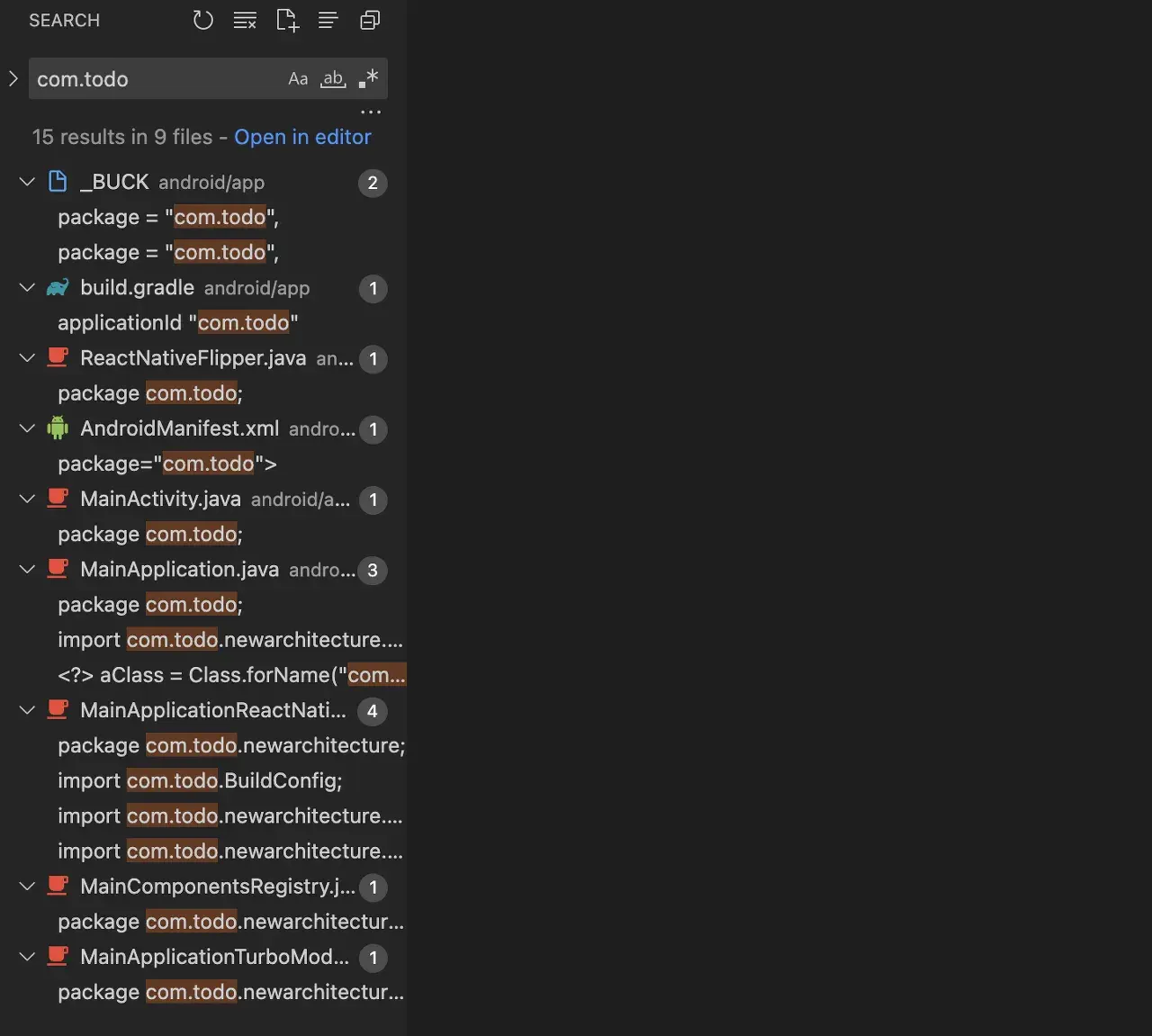Click _BUCK result count badge 2
Viewport: 1152px width, 1036px height.
coord(373,183)
